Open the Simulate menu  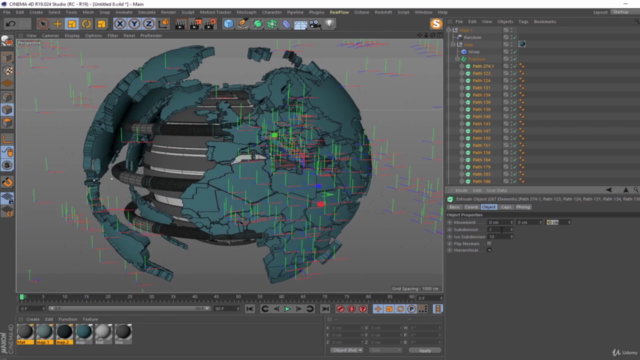pyautogui.click(x=146, y=12)
